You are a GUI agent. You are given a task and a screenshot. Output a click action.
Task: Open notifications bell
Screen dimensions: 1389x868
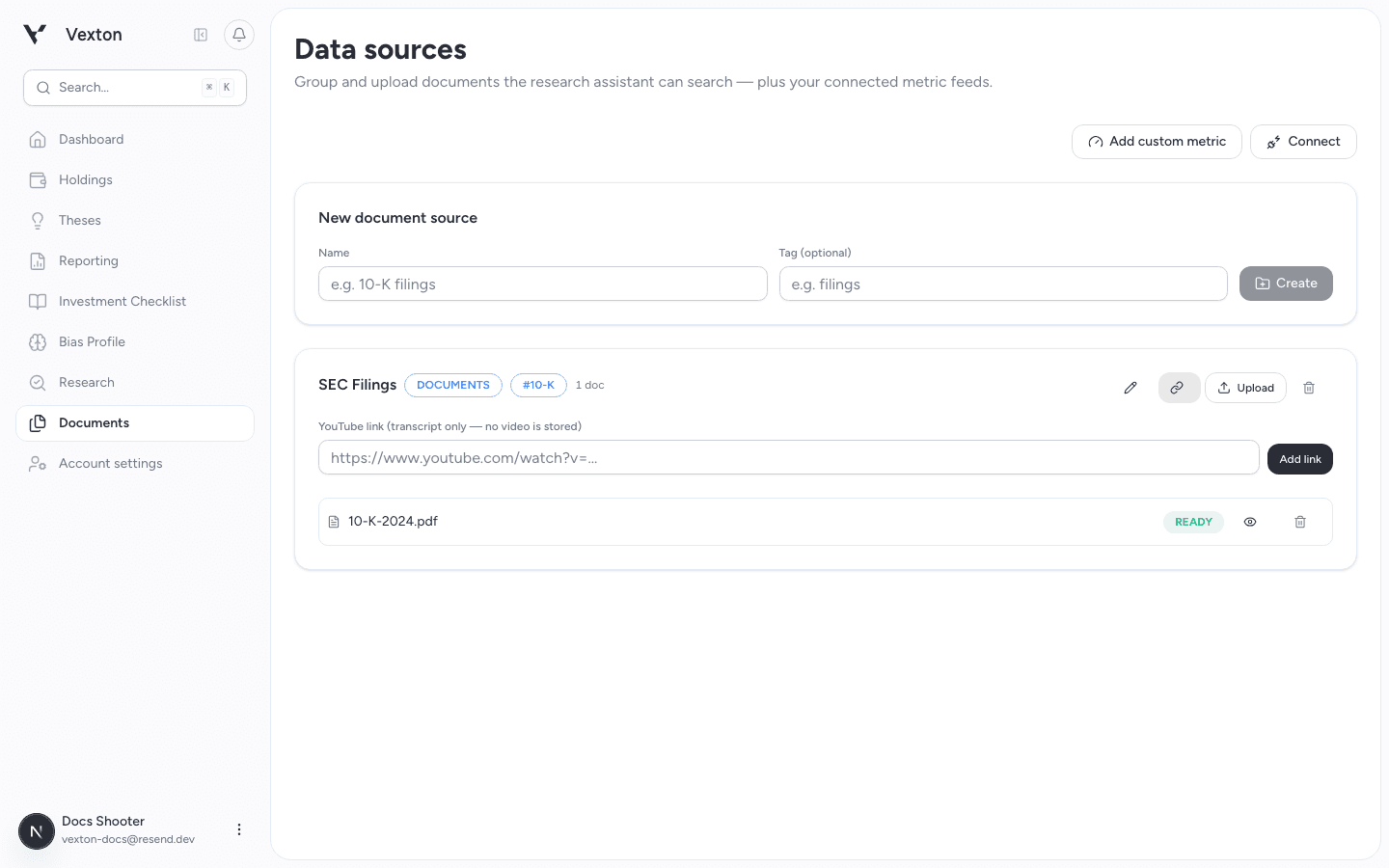click(239, 35)
